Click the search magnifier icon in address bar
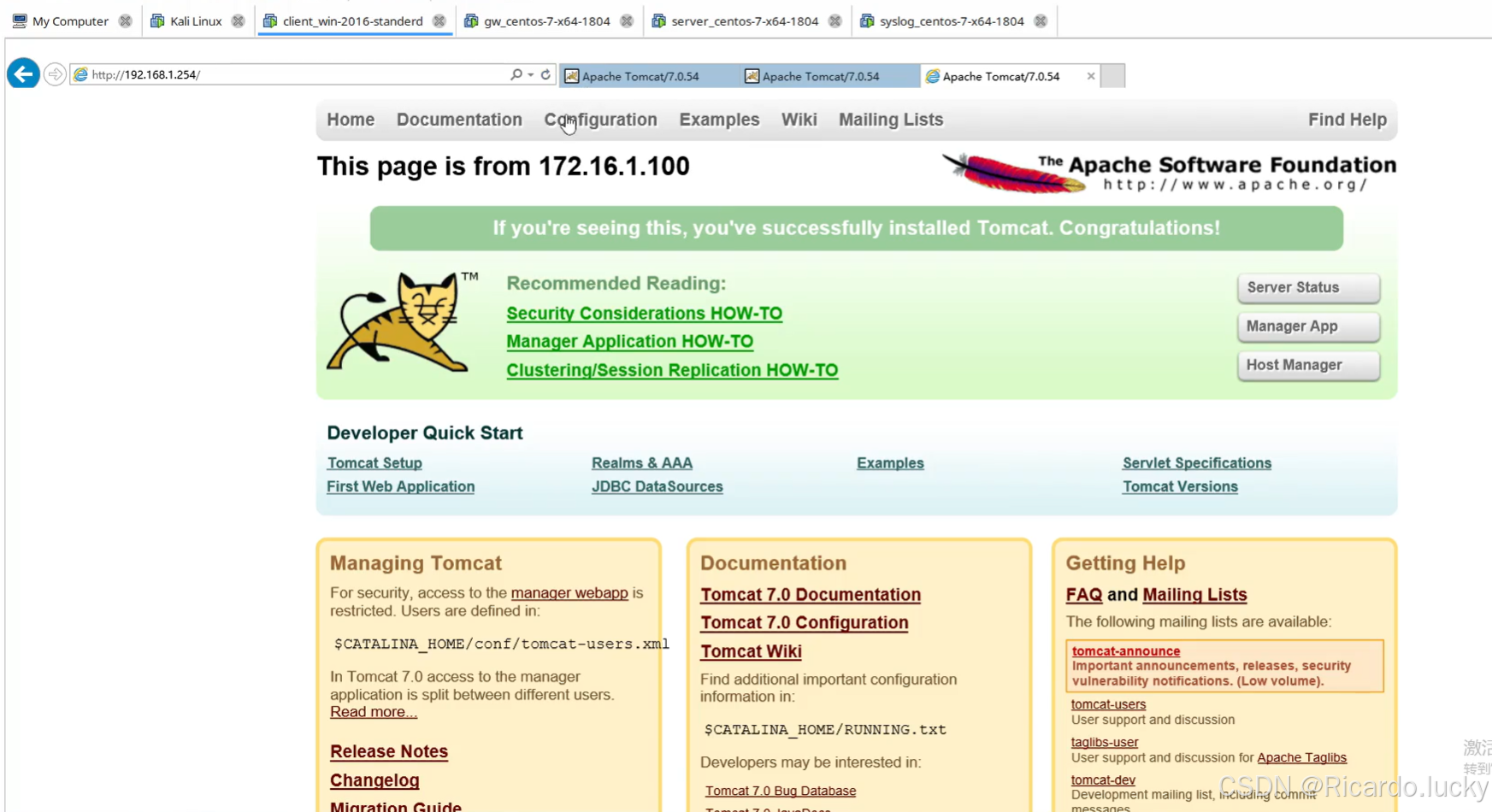 point(516,74)
